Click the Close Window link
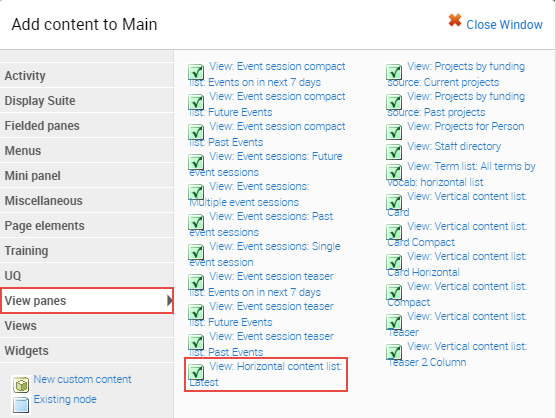Screen dimensions: 556x418 click(x=504, y=25)
